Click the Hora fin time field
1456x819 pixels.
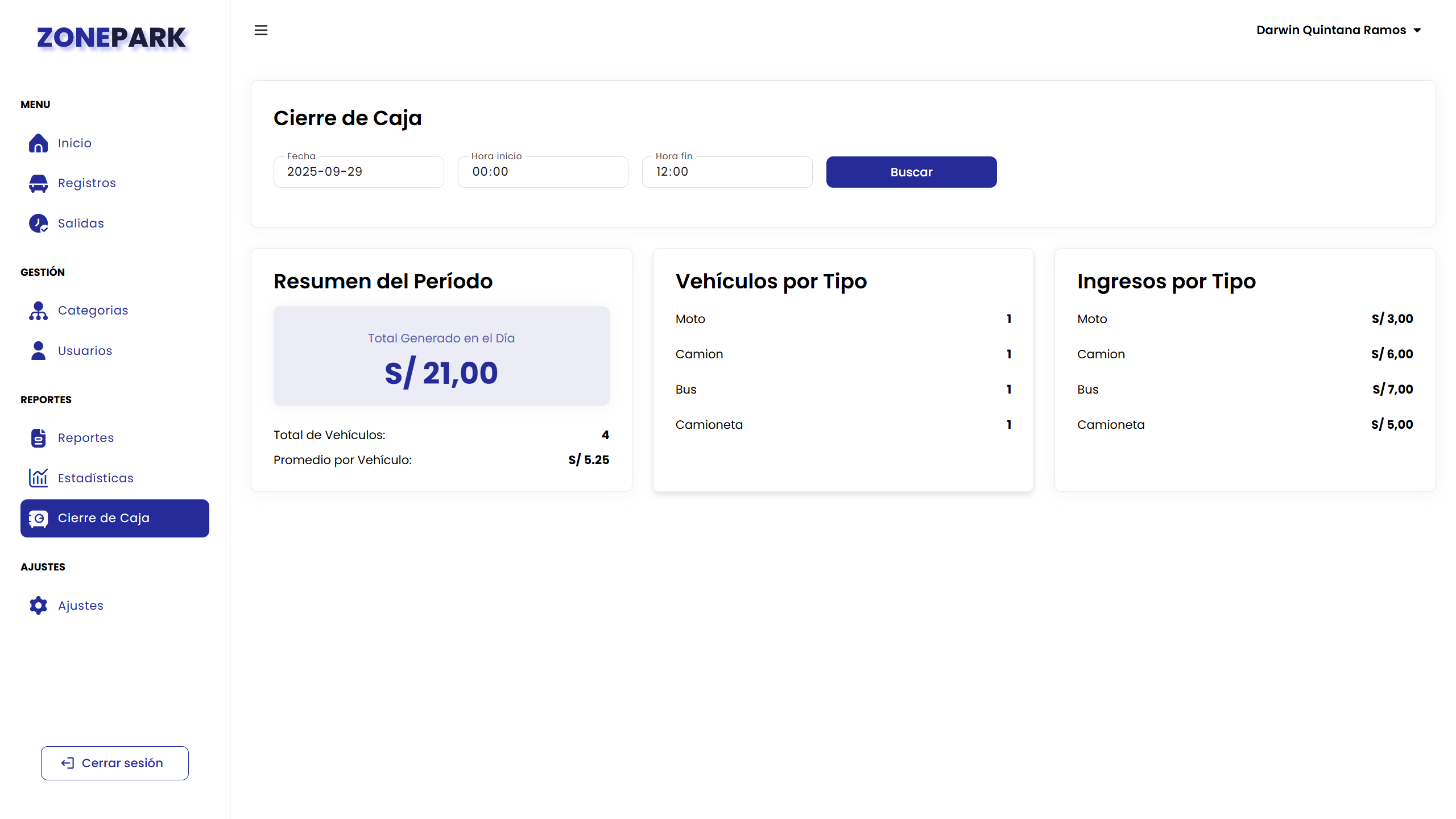pos(727,172)
